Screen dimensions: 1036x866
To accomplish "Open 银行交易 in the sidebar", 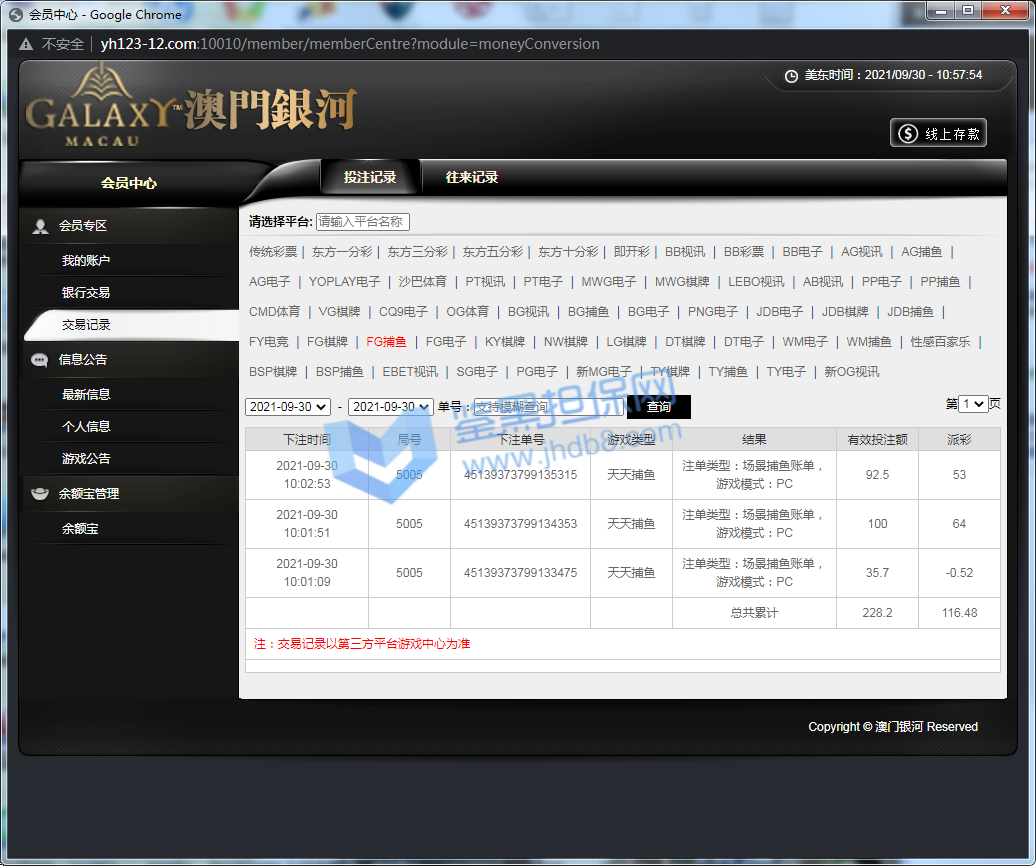I will [x=86, y=293].
